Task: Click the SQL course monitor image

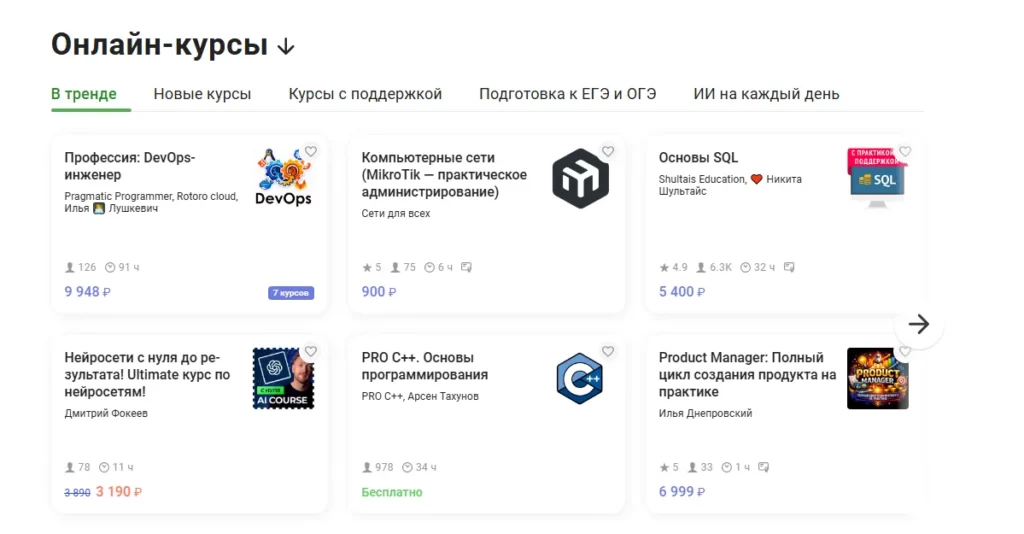Action: tap(877, 178)
